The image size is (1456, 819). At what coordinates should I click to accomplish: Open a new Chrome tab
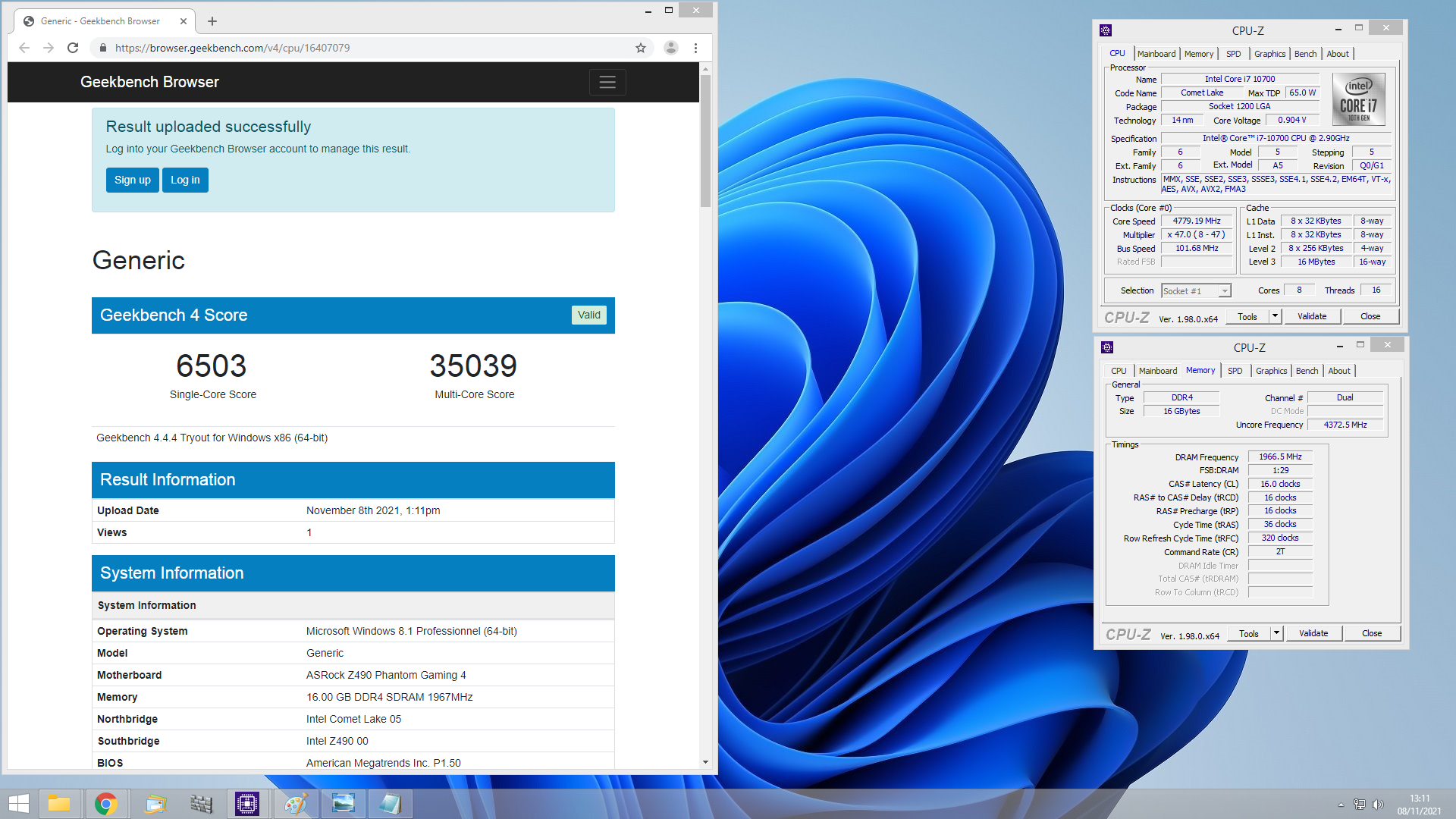click(x=212, y=21)
